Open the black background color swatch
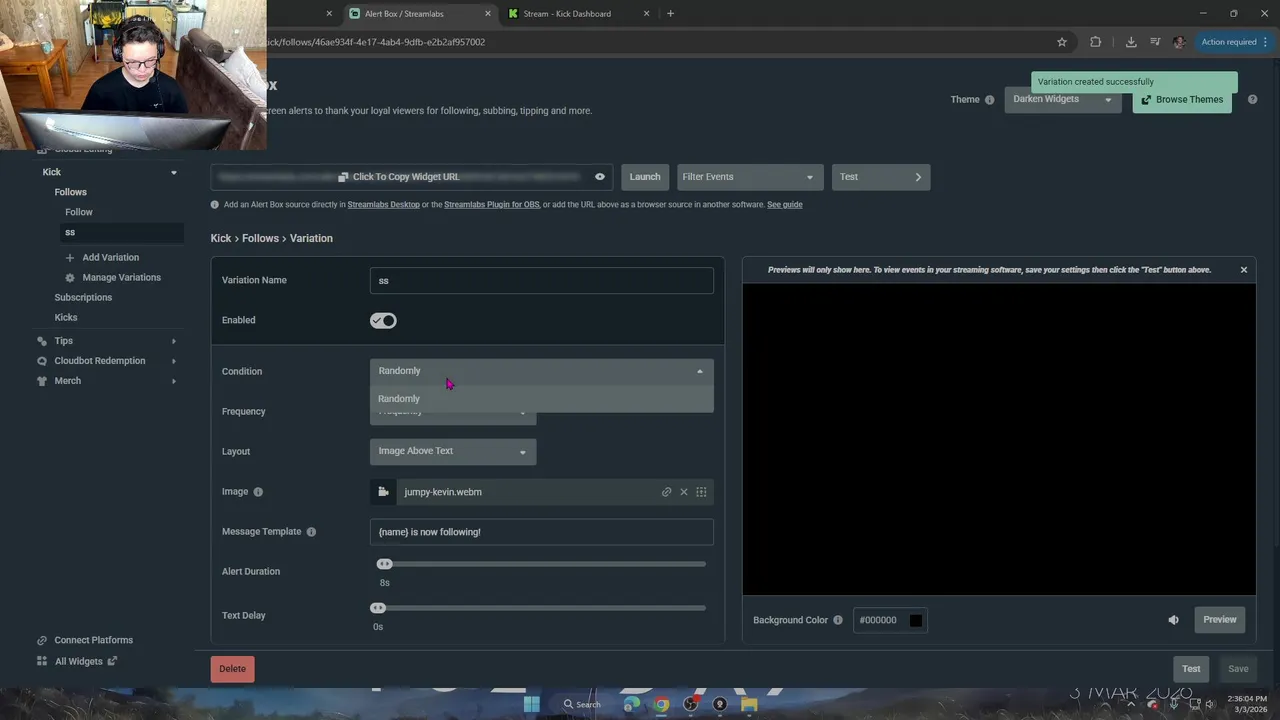This screenshot has height=720, width=1280. pos(916,620)
